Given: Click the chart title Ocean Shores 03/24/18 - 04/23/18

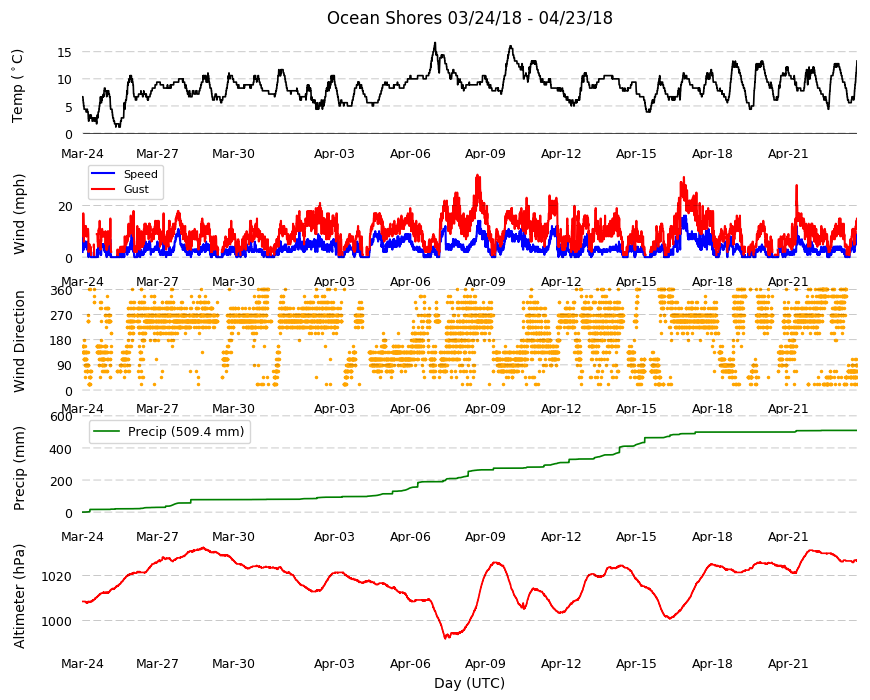Looking at the screenshot, I should [469, 18].
